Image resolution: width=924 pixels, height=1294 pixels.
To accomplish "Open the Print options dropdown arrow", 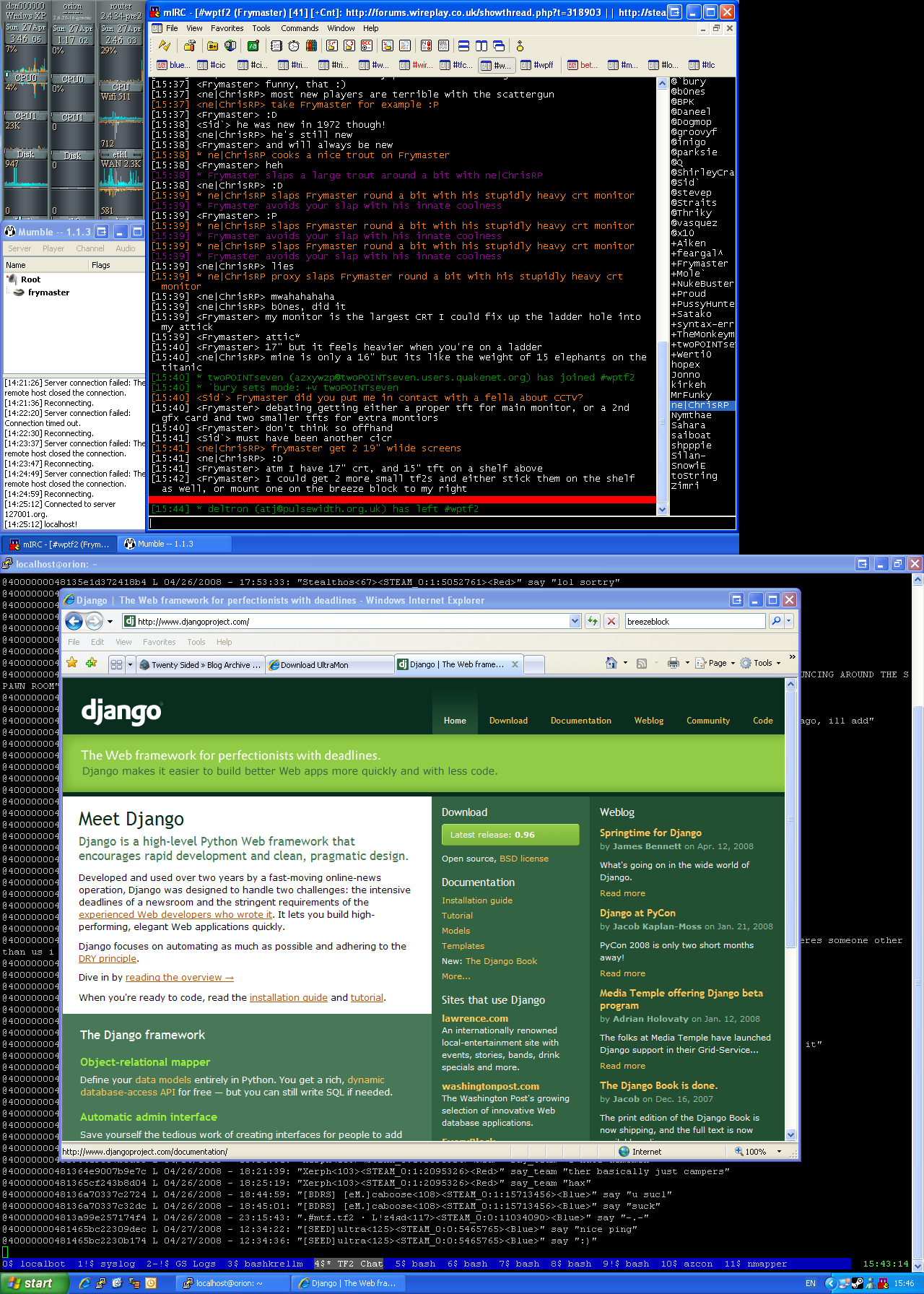I will click(687, 663).
